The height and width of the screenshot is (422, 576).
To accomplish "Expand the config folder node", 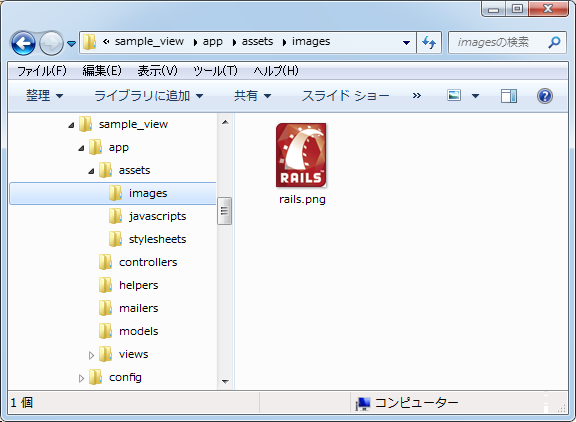I will (x=81, y=378).
